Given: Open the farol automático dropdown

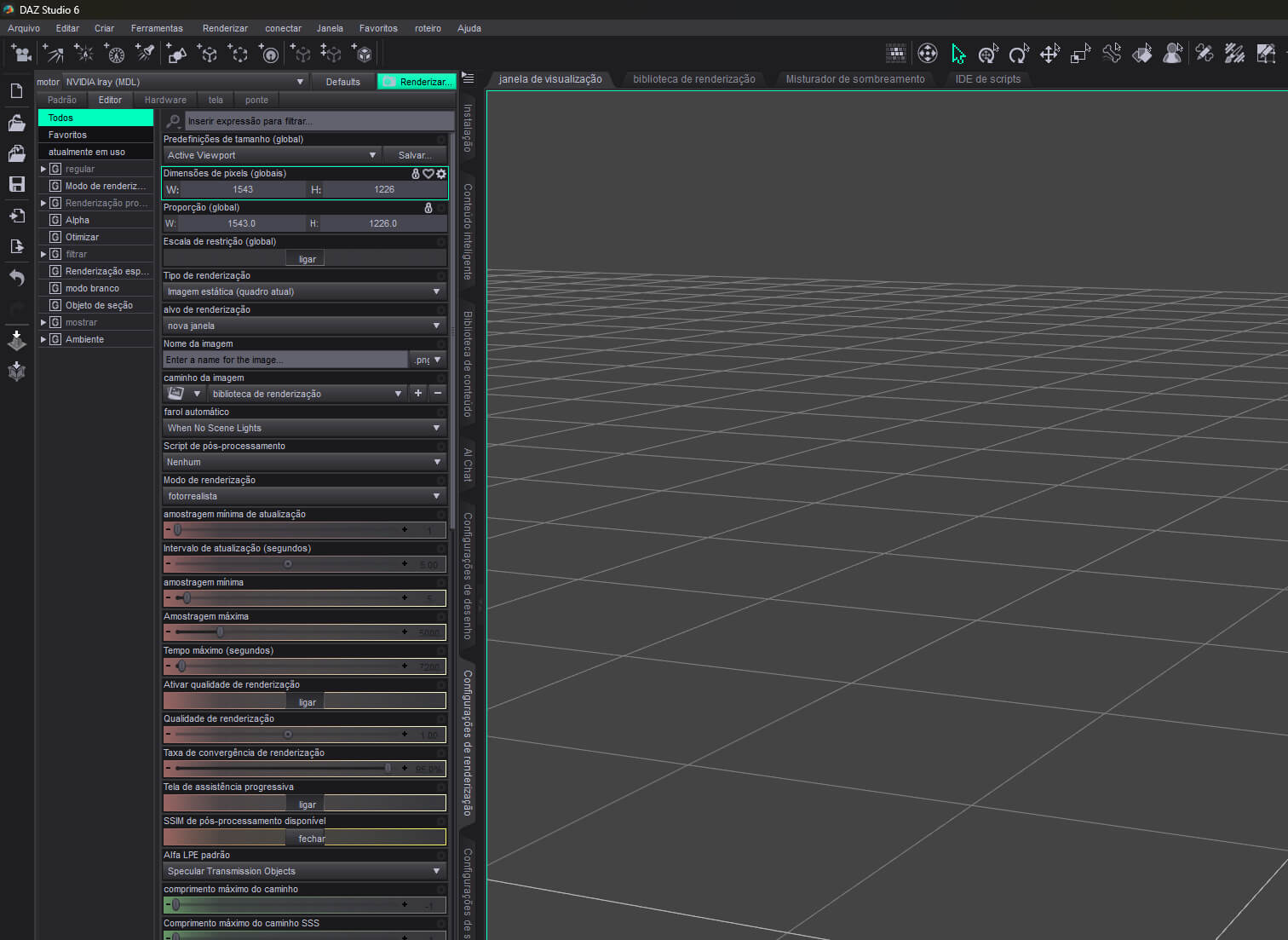Looking at the screenshot, I should coord(305,428).
